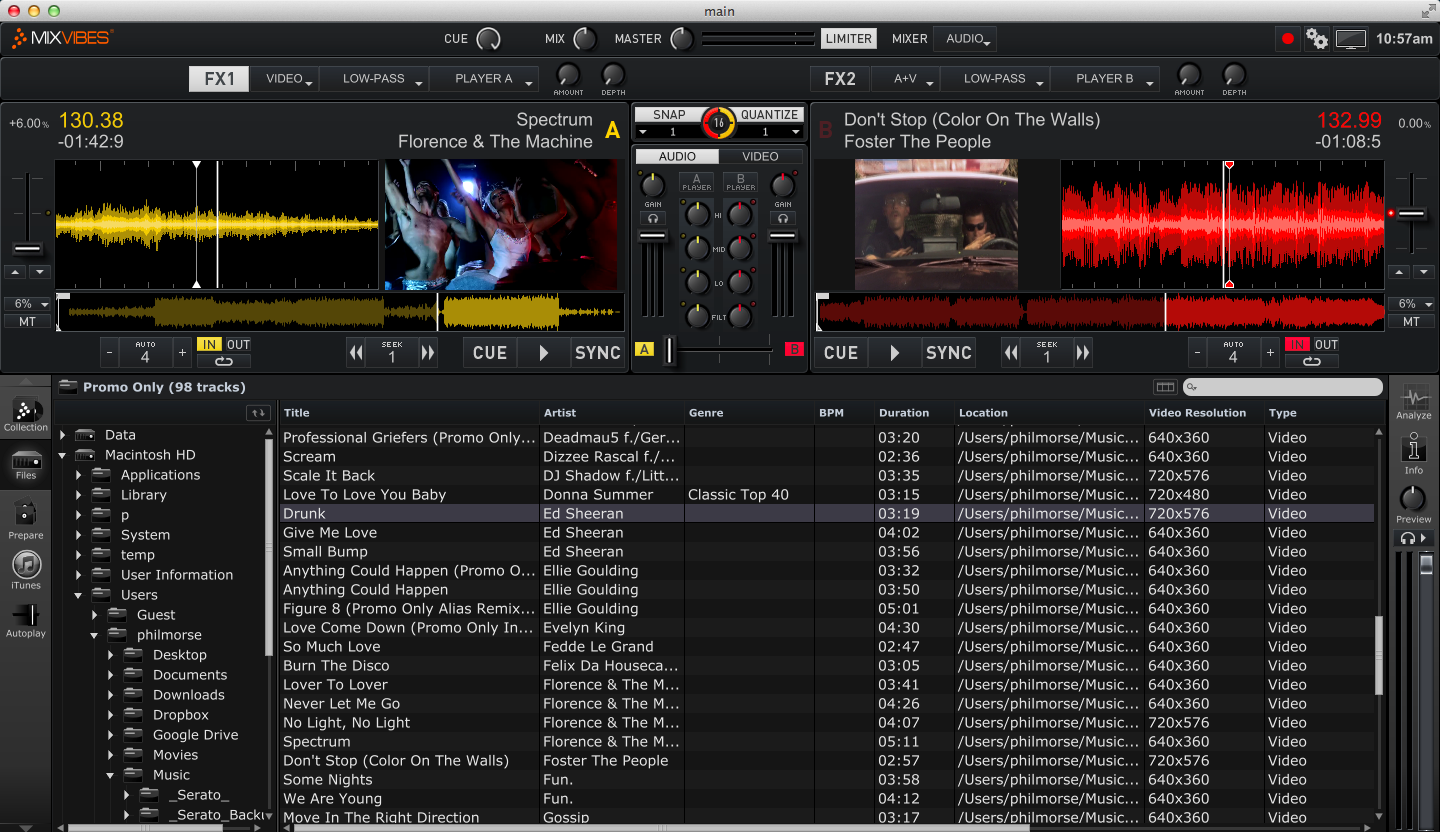Viewport: 1440px width, 832px height.
Task: Click the column layout icon beside search
Action: click(x=1165, y=387)
